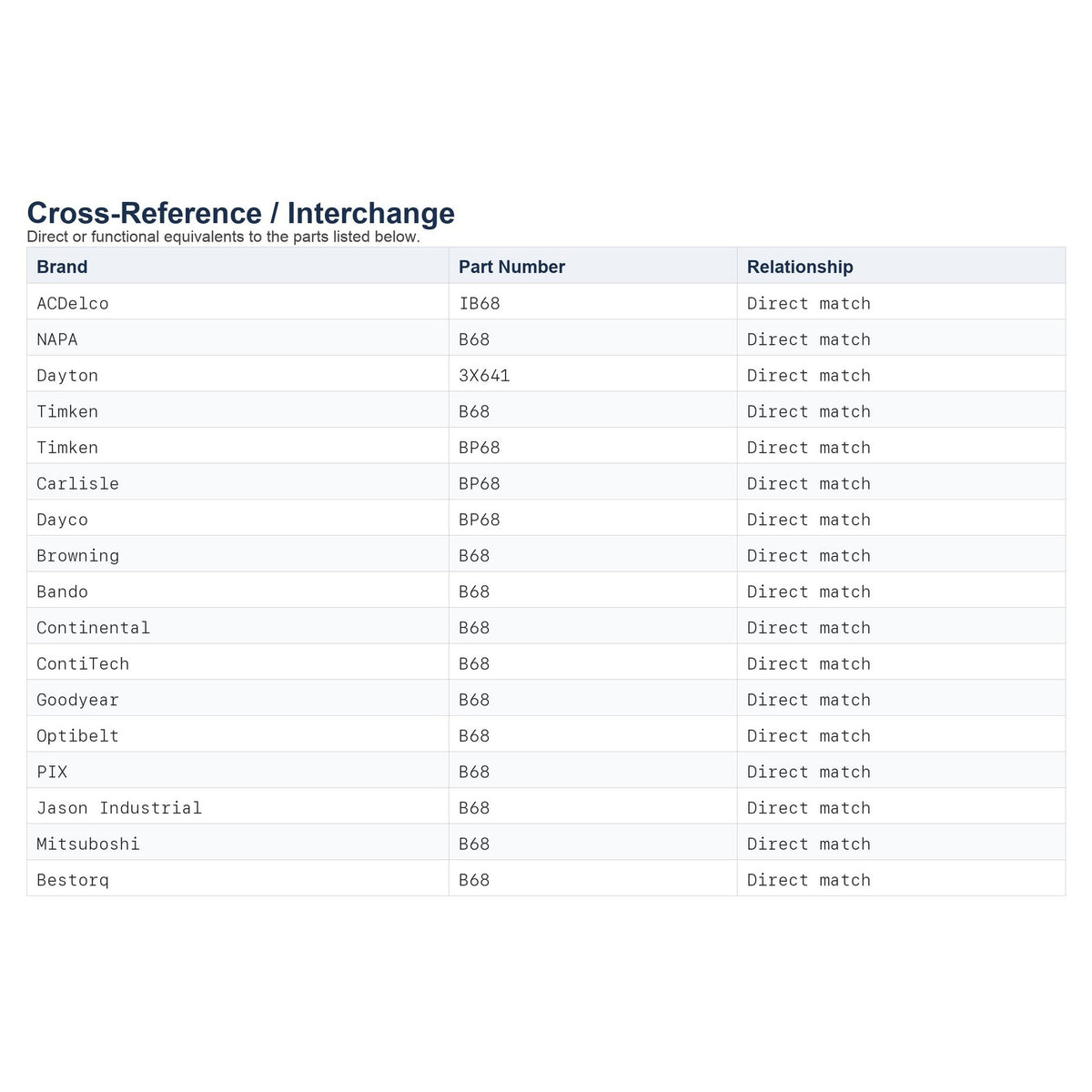Click the Continental brand cell
This screenshot has width=1092, height=1092.
tap(238, 627)
